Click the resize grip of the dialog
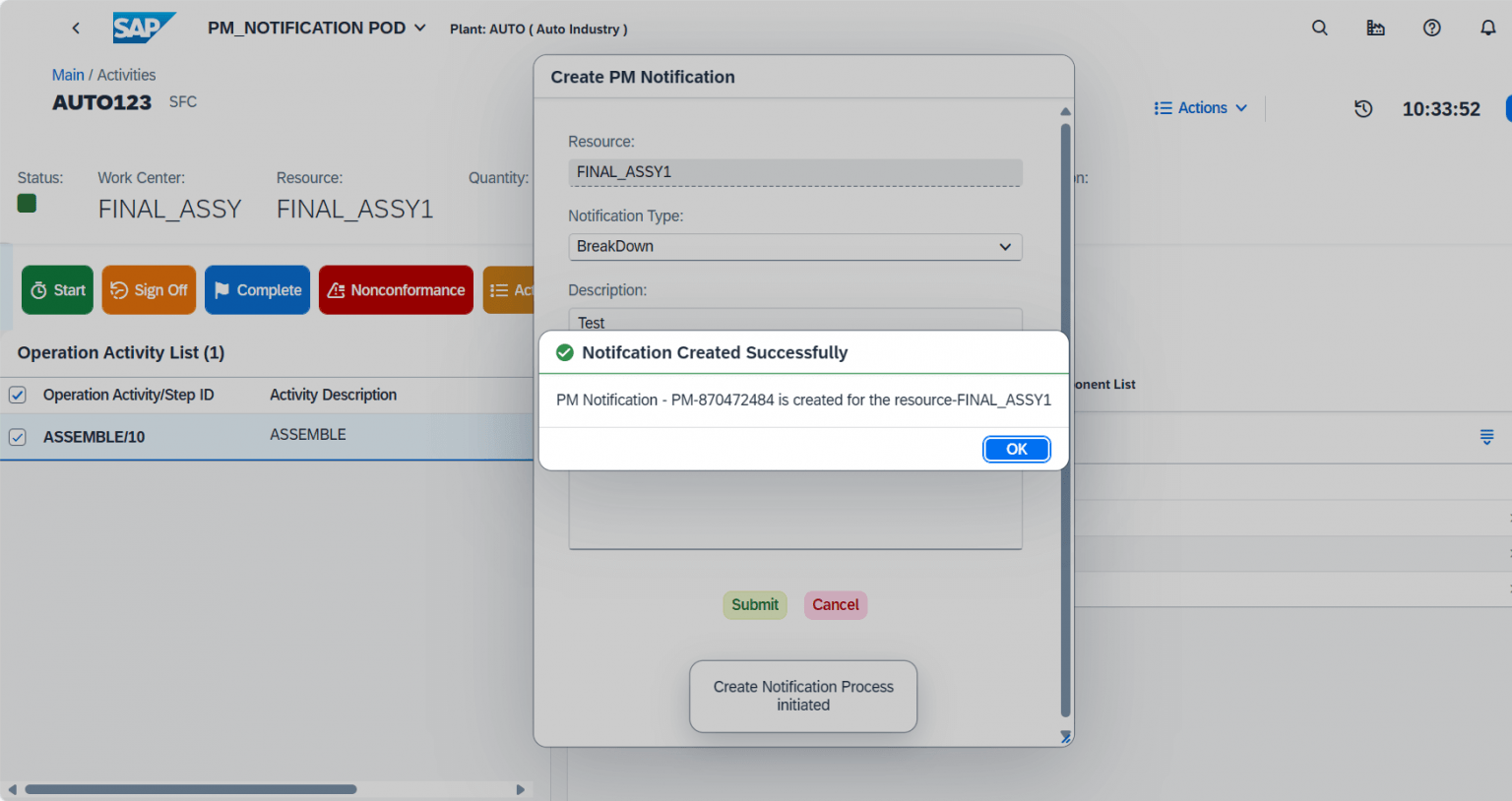Image resolution: width=1512 pixels, height=801 pixels. pos(1064,736)
